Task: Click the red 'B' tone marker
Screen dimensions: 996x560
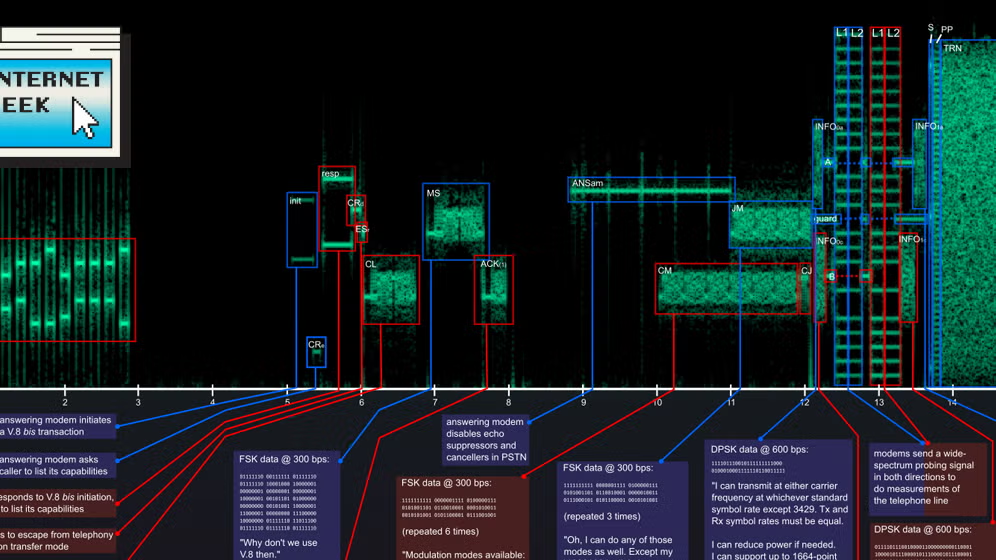Action: 831,276
